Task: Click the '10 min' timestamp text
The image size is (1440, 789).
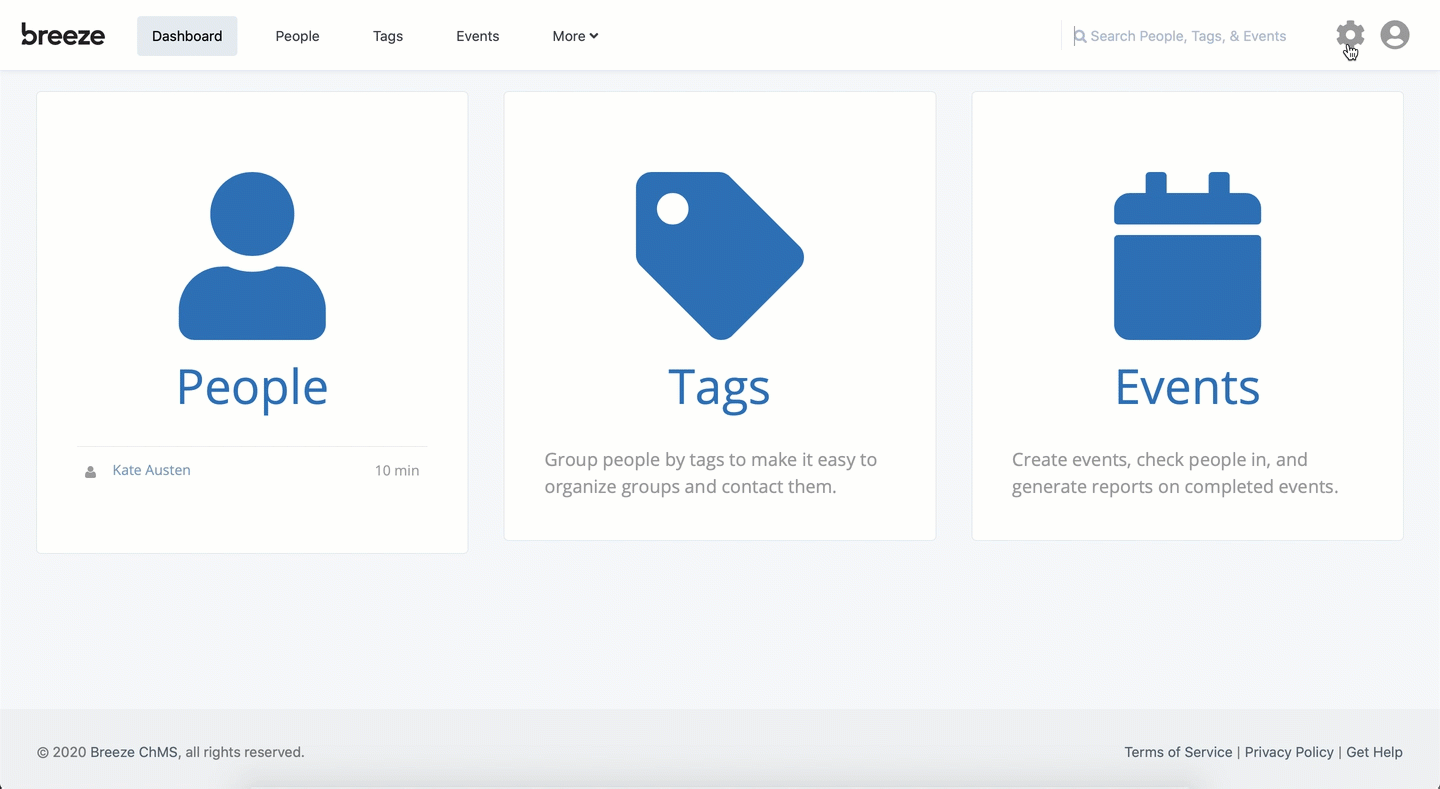Action: 397,470
